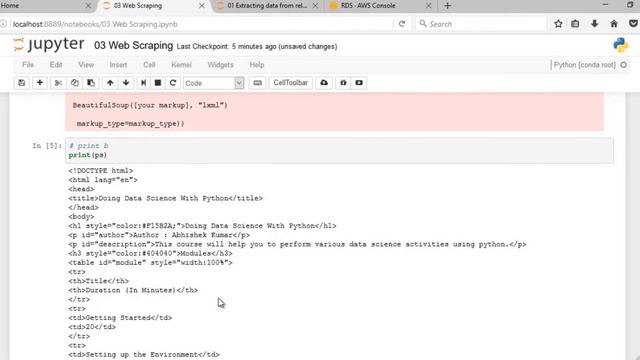
Task: Open the Widgets menu
Action: coord(220,65)
